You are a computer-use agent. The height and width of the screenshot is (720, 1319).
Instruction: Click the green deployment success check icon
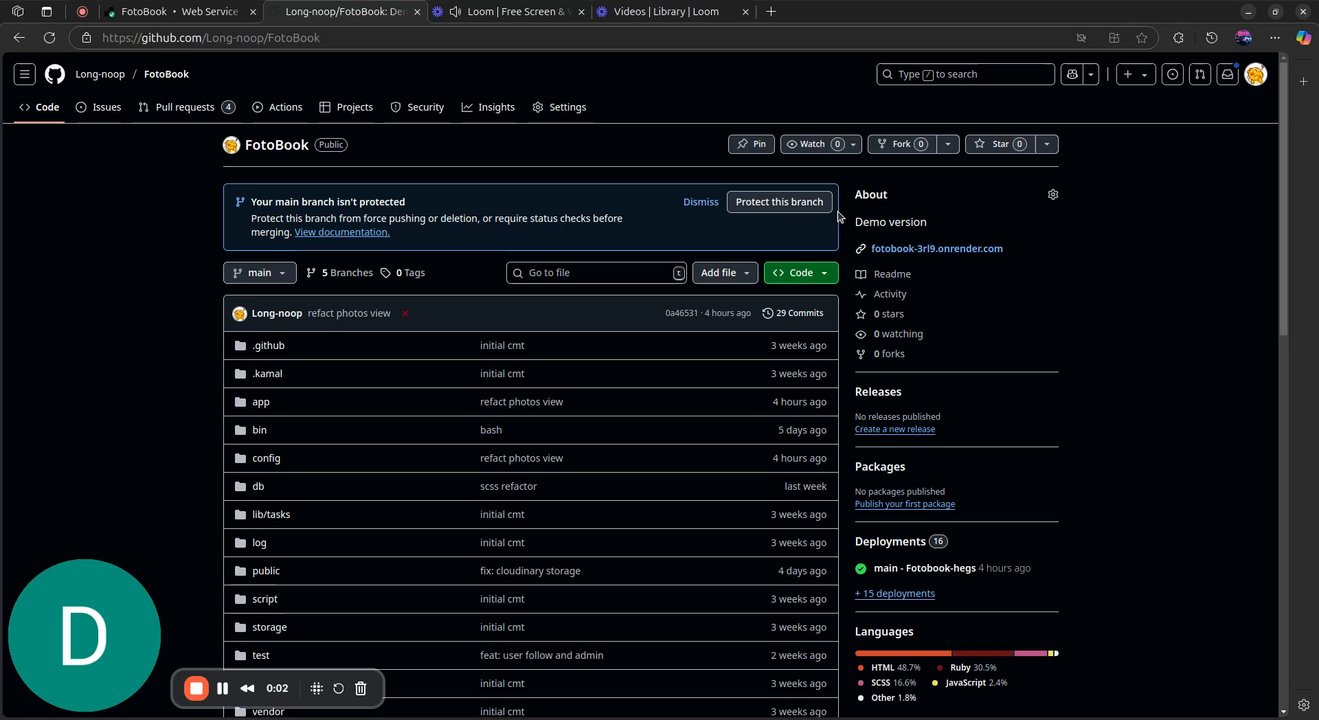click(x=861, y=568)
